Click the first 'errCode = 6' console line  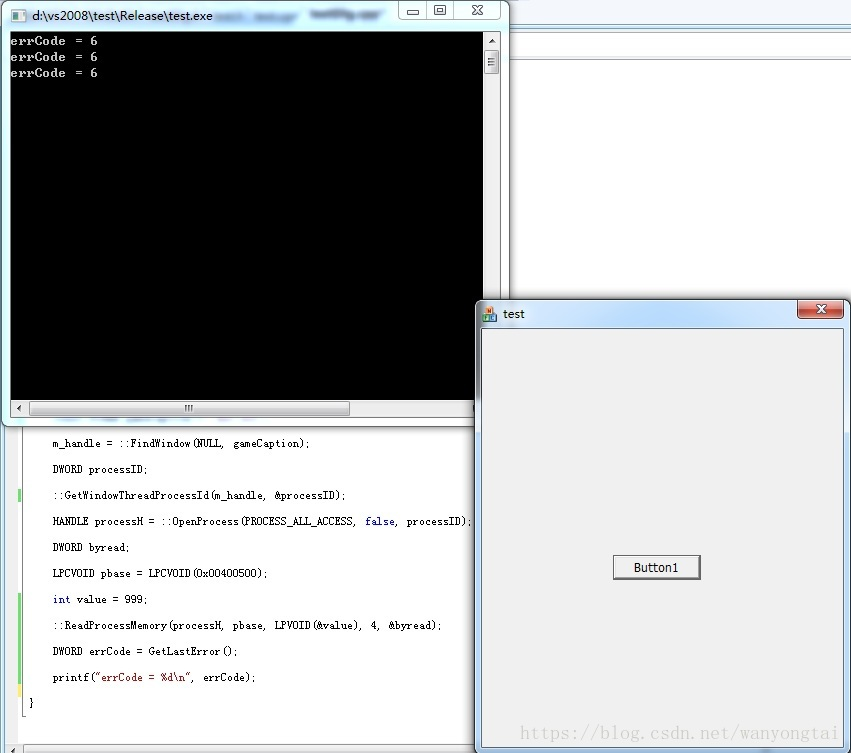tap(54, 41)
